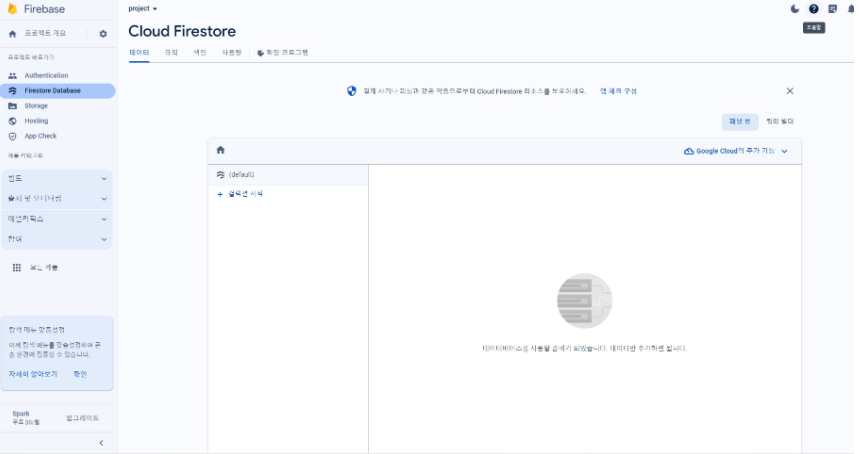Expand the fourth product category group

click(x=57, y=239)
